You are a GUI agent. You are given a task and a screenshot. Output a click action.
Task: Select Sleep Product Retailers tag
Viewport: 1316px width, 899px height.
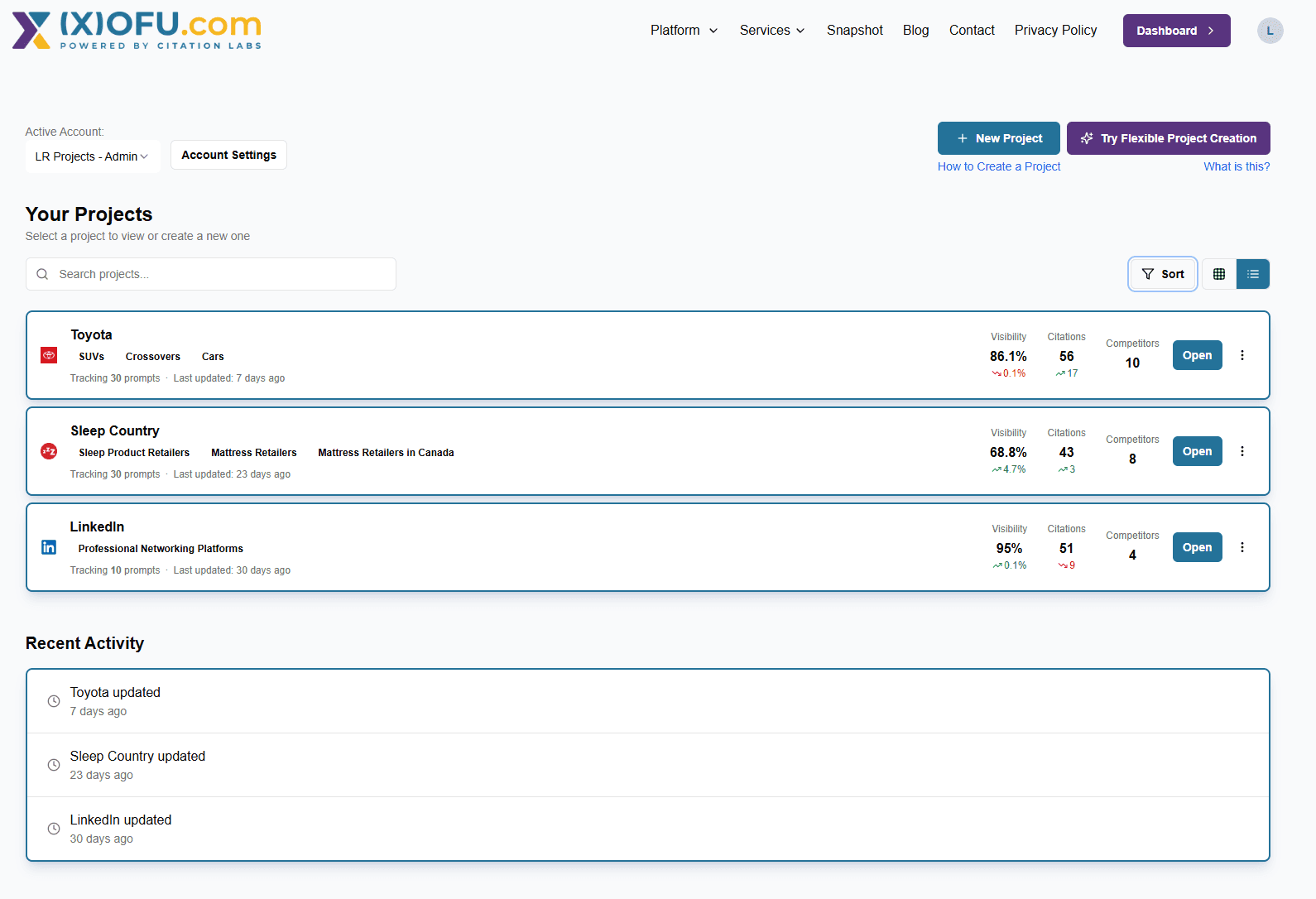click(x=134, y=453)
